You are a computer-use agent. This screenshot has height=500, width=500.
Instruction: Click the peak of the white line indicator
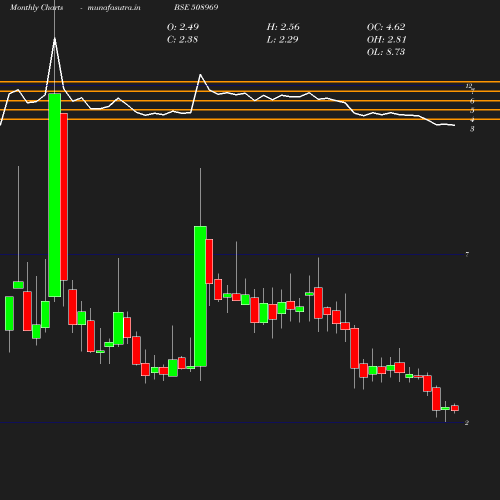[55, 39]
